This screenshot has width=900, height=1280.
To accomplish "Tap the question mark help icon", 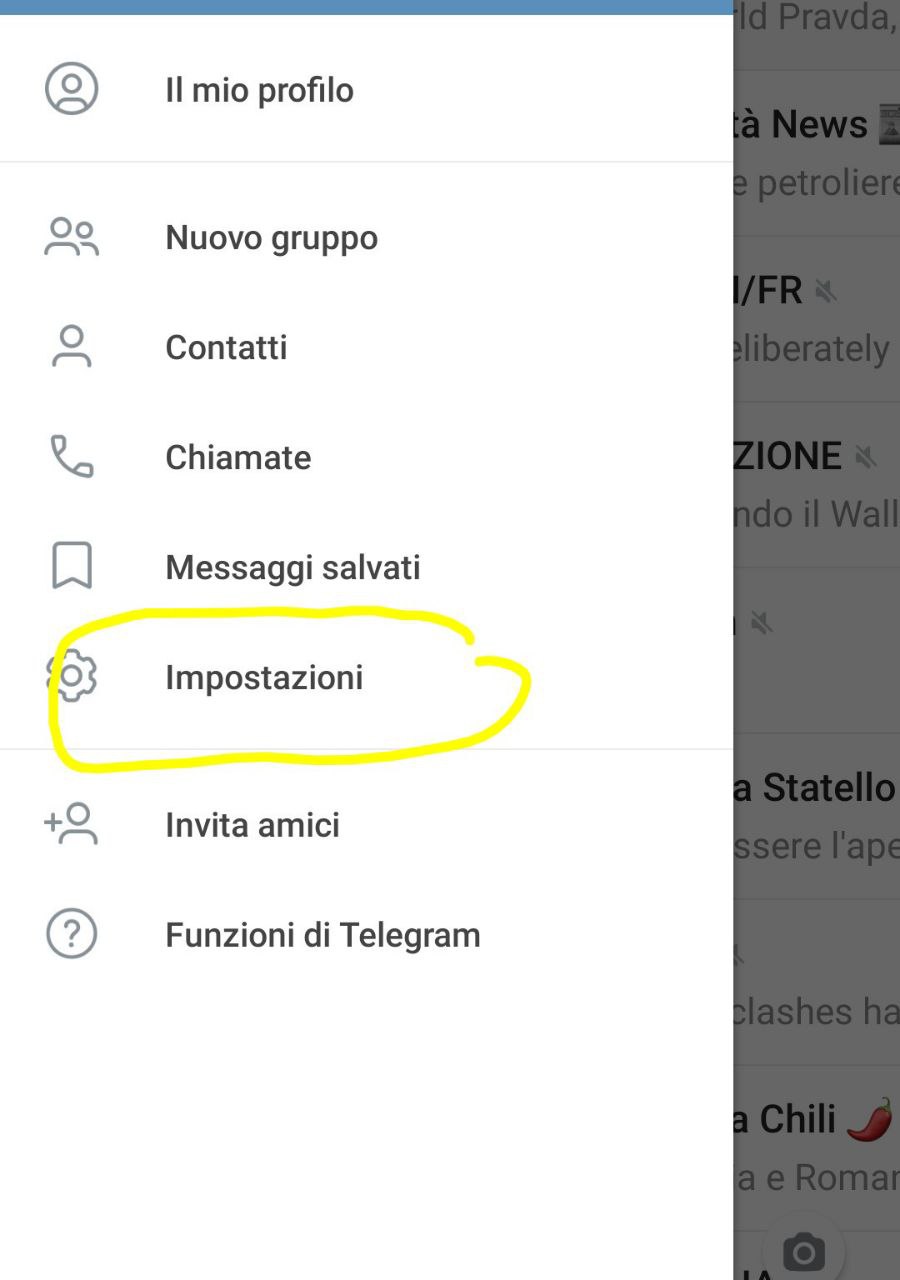I will [x=72, y=935].
